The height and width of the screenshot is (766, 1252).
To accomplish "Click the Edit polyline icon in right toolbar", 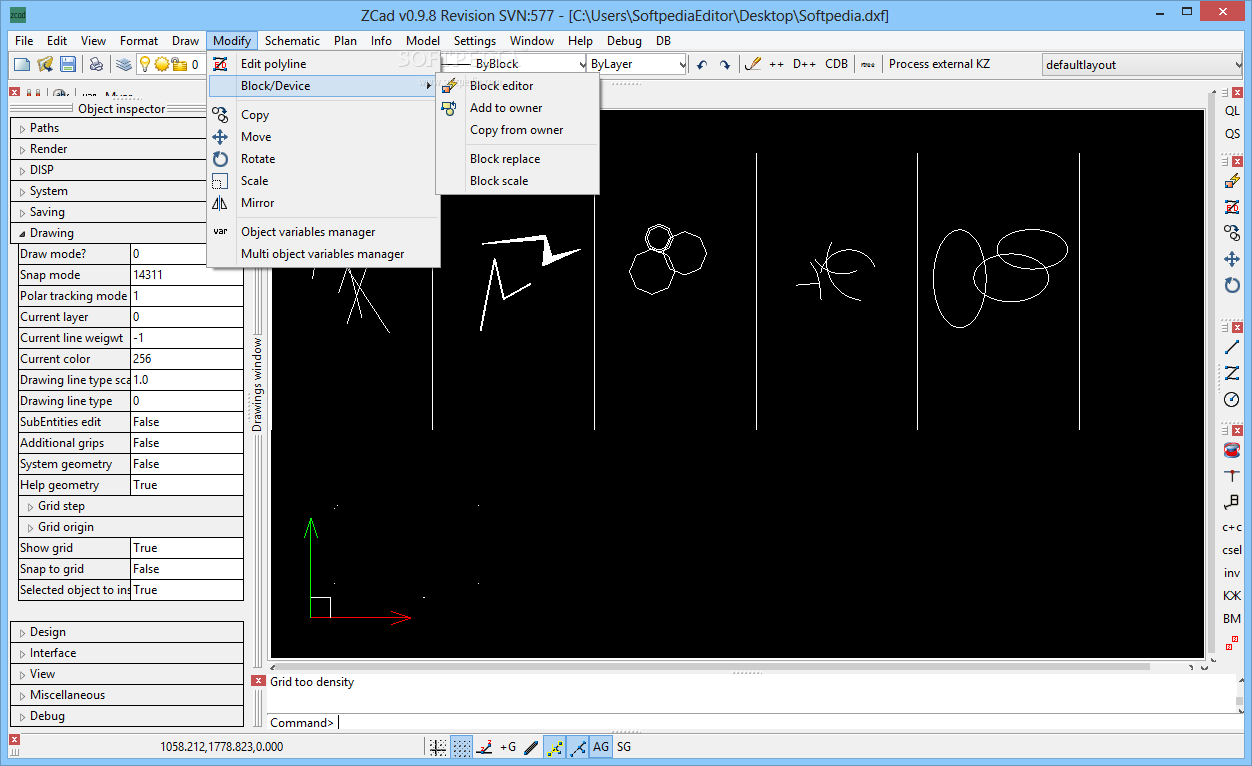I will point(1232,207).
